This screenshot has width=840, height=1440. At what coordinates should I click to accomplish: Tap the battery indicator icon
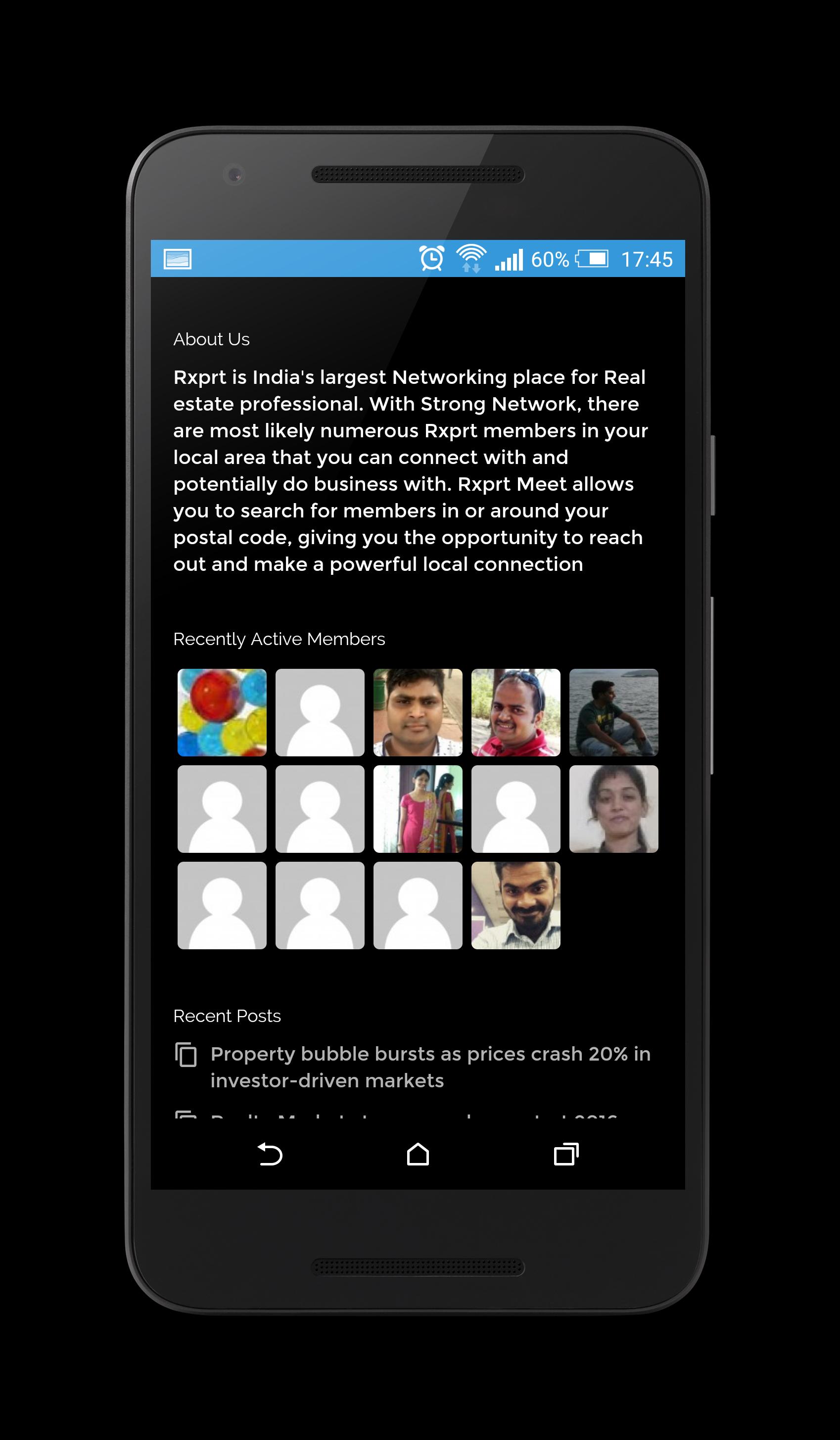[x=592, y=259]
